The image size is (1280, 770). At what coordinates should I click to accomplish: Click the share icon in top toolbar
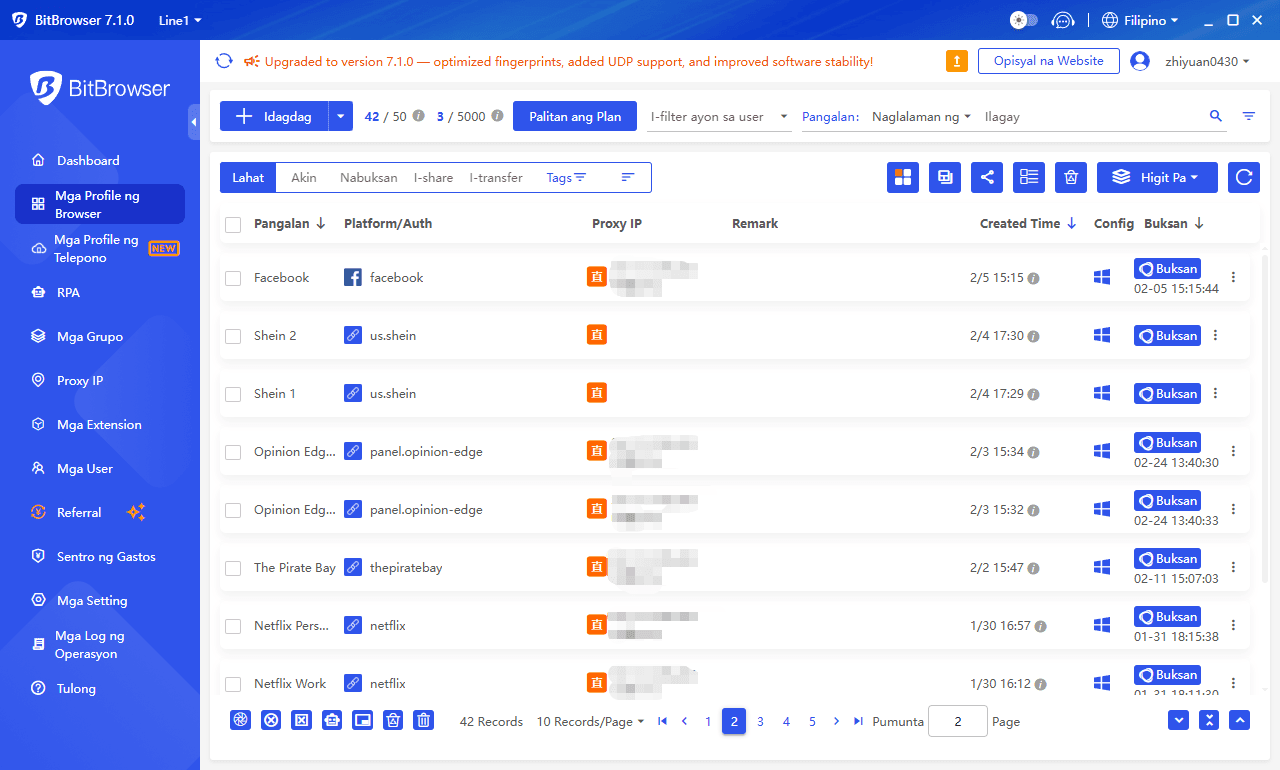pyautogui.click(x=987, y=177)
